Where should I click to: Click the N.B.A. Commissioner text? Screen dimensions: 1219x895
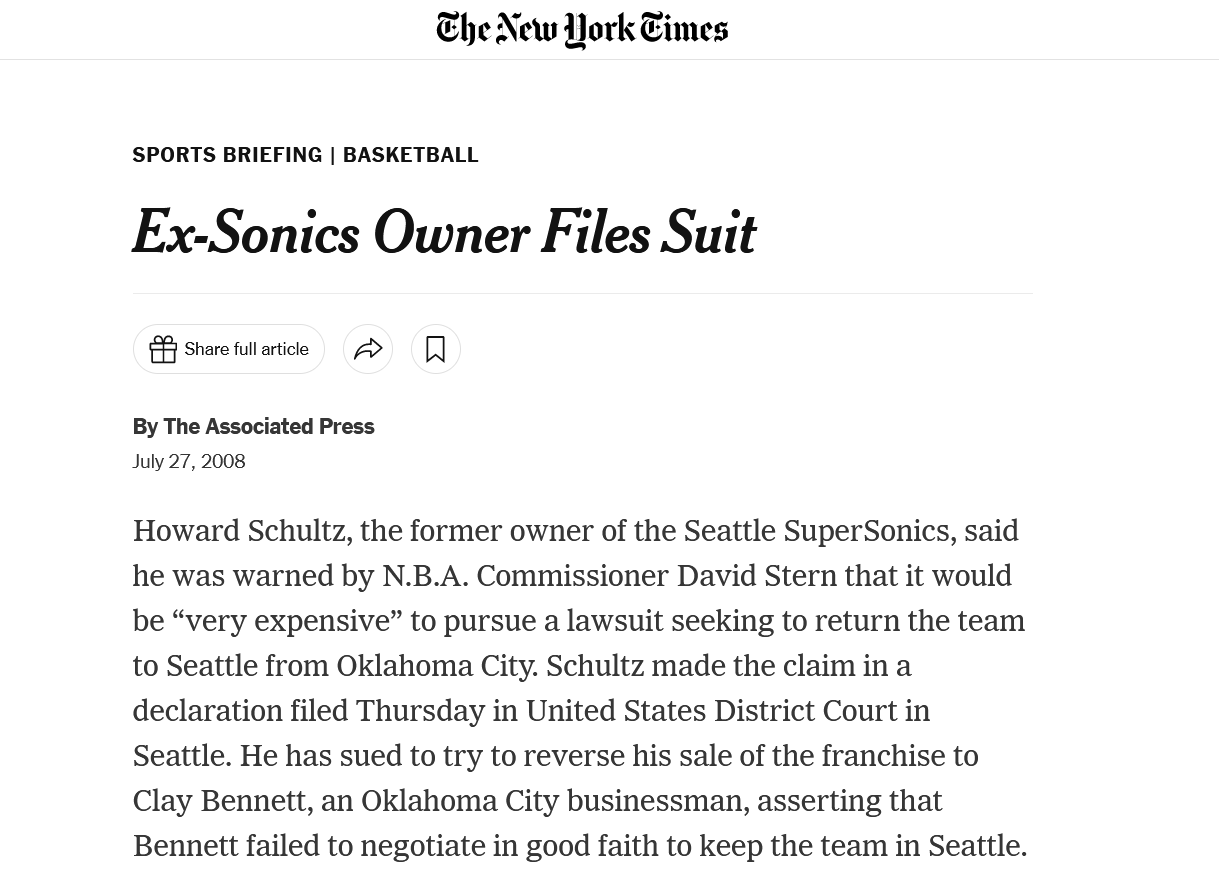tap(525, 576)
